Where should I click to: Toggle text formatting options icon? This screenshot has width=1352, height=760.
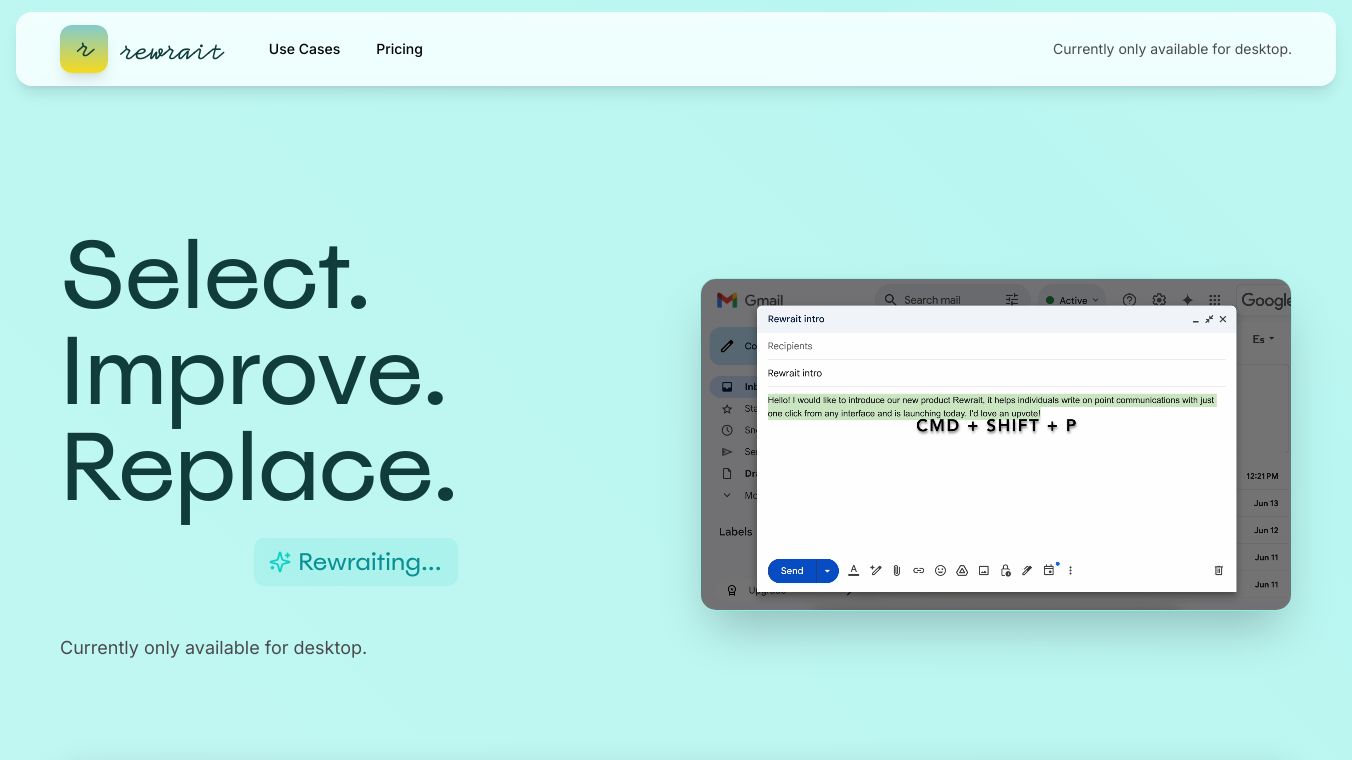tap(854, 571)
